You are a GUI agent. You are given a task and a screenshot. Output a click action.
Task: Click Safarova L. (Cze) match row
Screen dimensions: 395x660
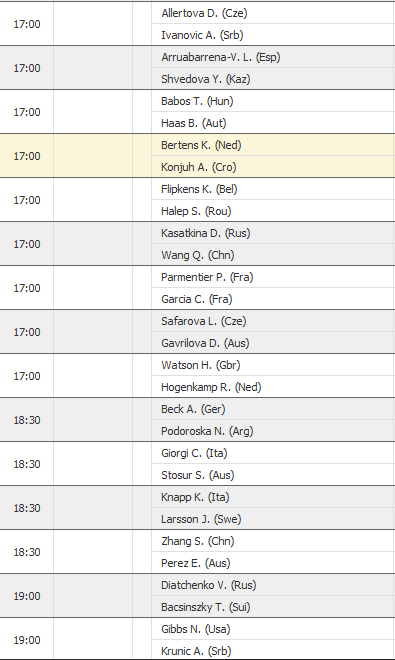point(198,332)
